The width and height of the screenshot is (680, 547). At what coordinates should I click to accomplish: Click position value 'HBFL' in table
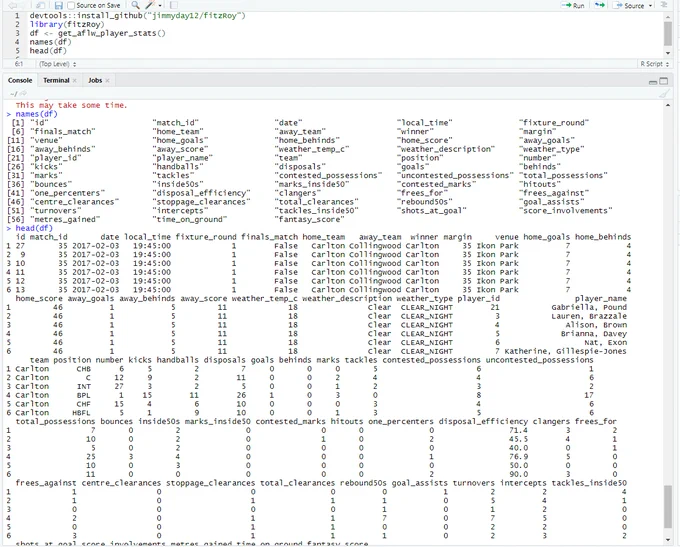coord(82,413)
